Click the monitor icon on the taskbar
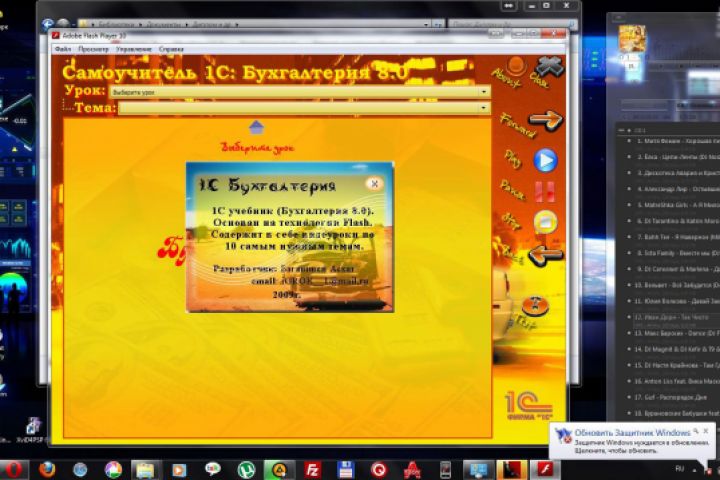The width and height of the screenshot is (720, 480). tap(478, 470)
